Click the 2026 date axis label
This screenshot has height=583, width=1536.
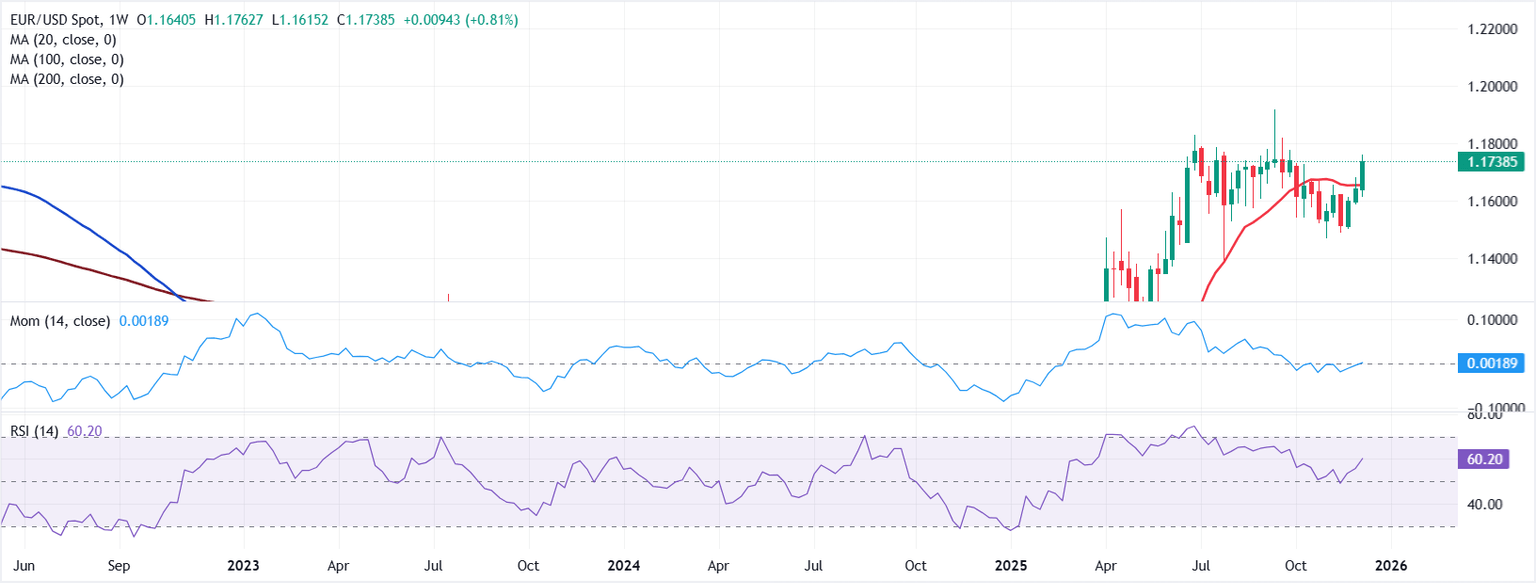[1390, 565]
